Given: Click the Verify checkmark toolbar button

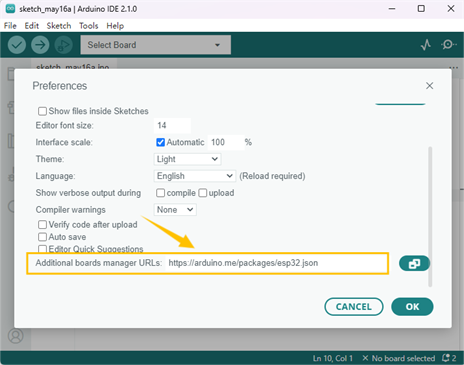Looking at the screenshot, I should click(x=17, y=45).
